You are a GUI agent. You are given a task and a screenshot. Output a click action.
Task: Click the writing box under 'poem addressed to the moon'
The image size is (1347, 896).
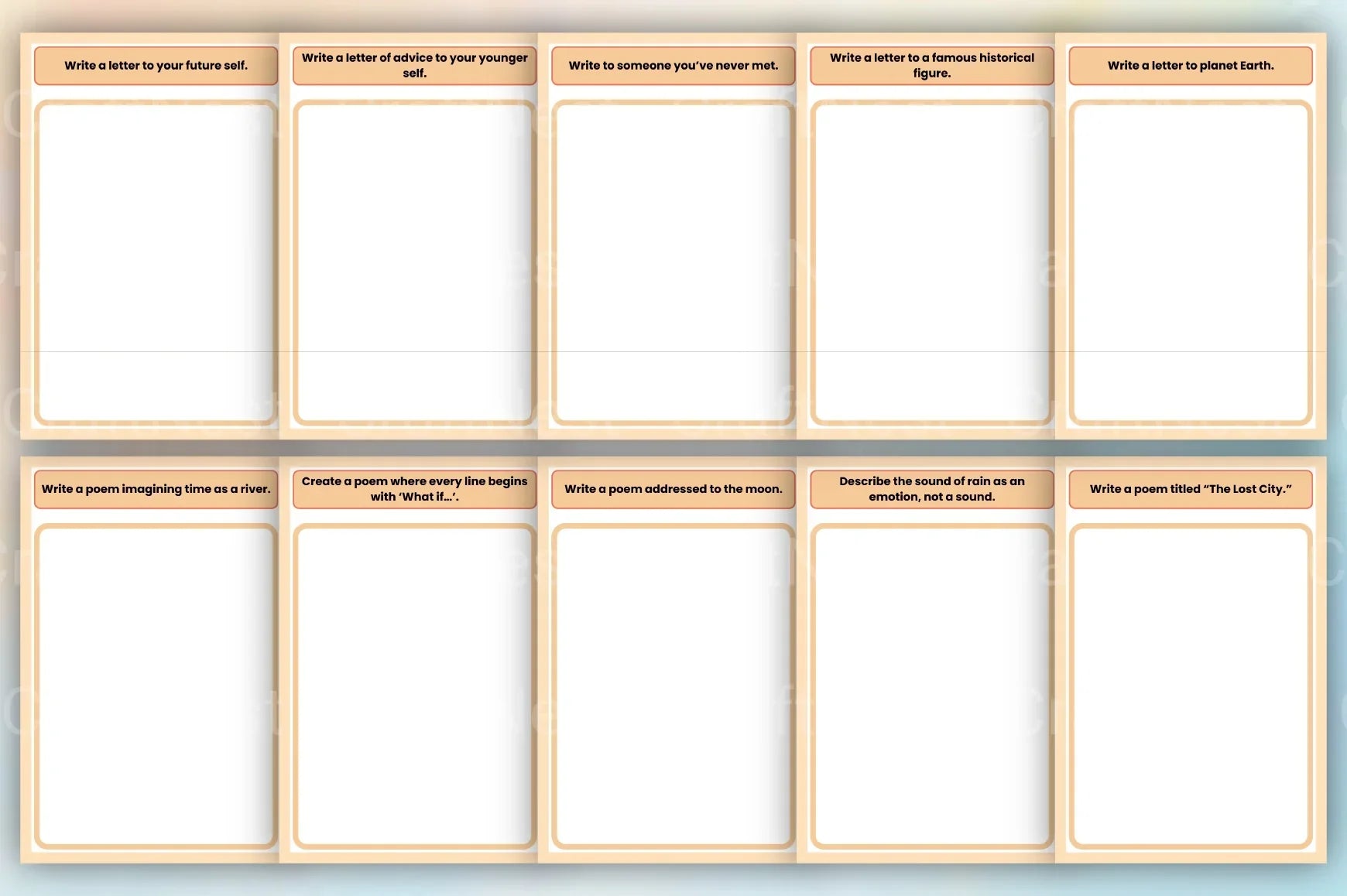point(673,686)
